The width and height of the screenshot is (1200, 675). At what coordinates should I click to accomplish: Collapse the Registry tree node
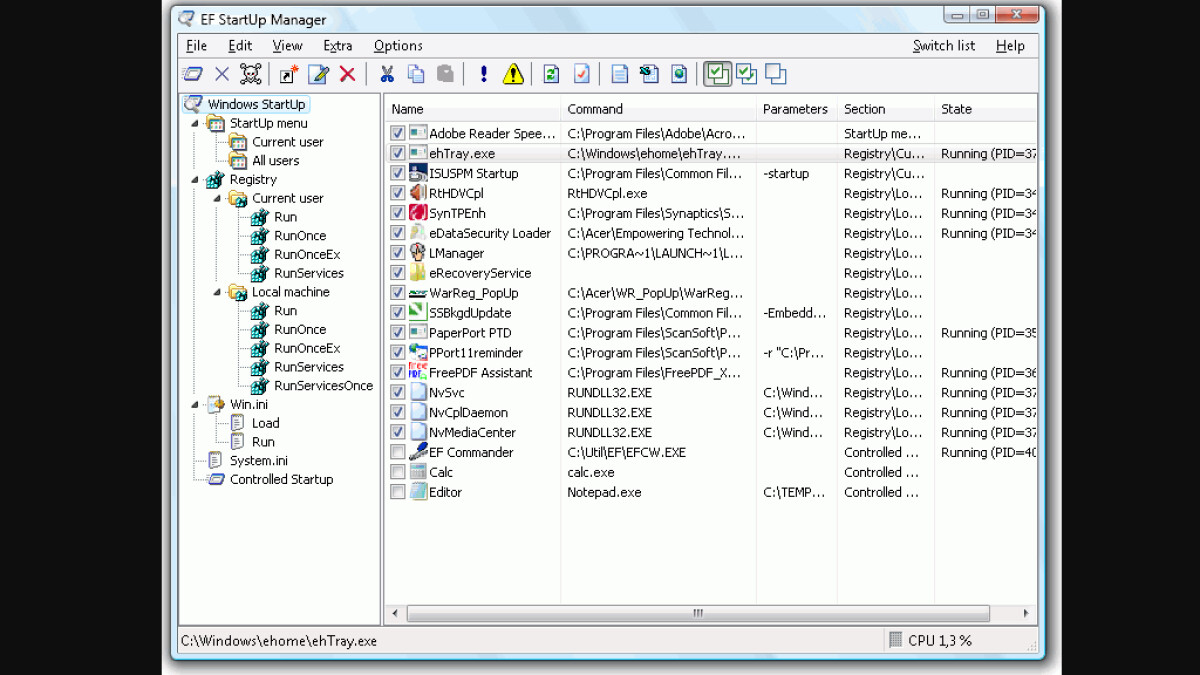[196, 180]
